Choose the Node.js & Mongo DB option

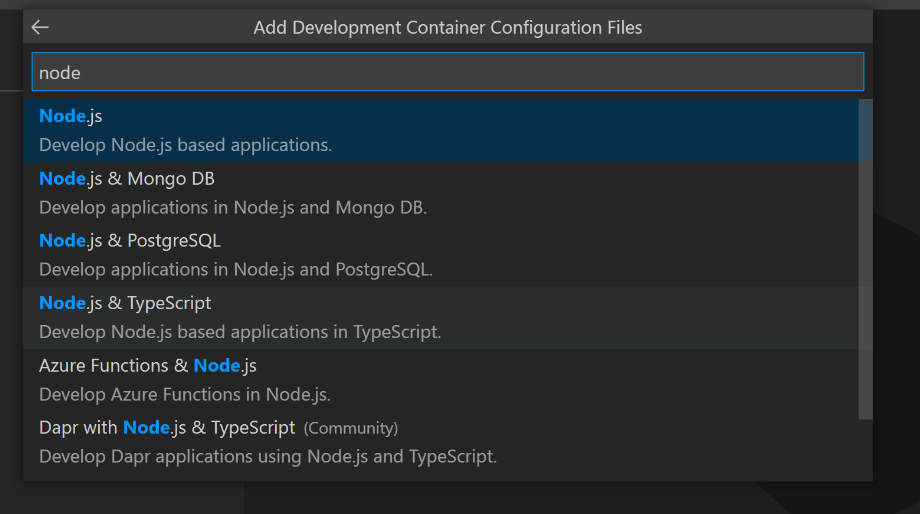[127, 178]
